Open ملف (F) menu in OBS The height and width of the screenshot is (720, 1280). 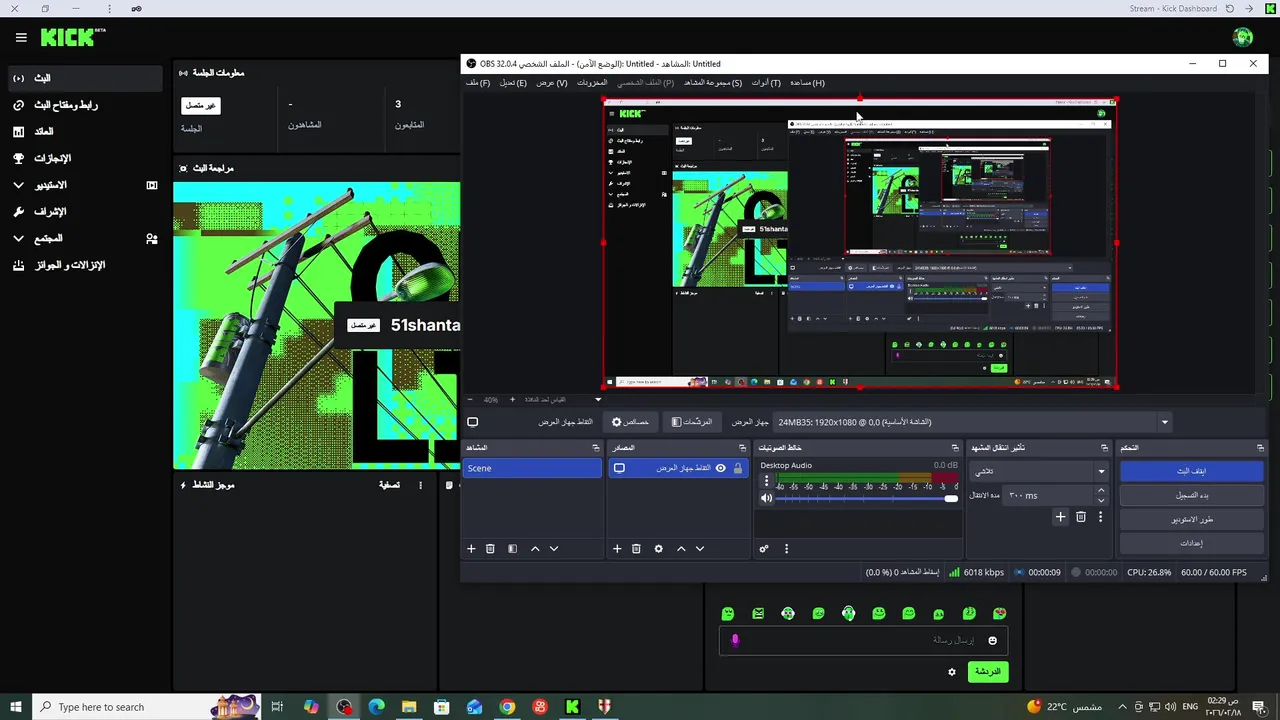478,83
